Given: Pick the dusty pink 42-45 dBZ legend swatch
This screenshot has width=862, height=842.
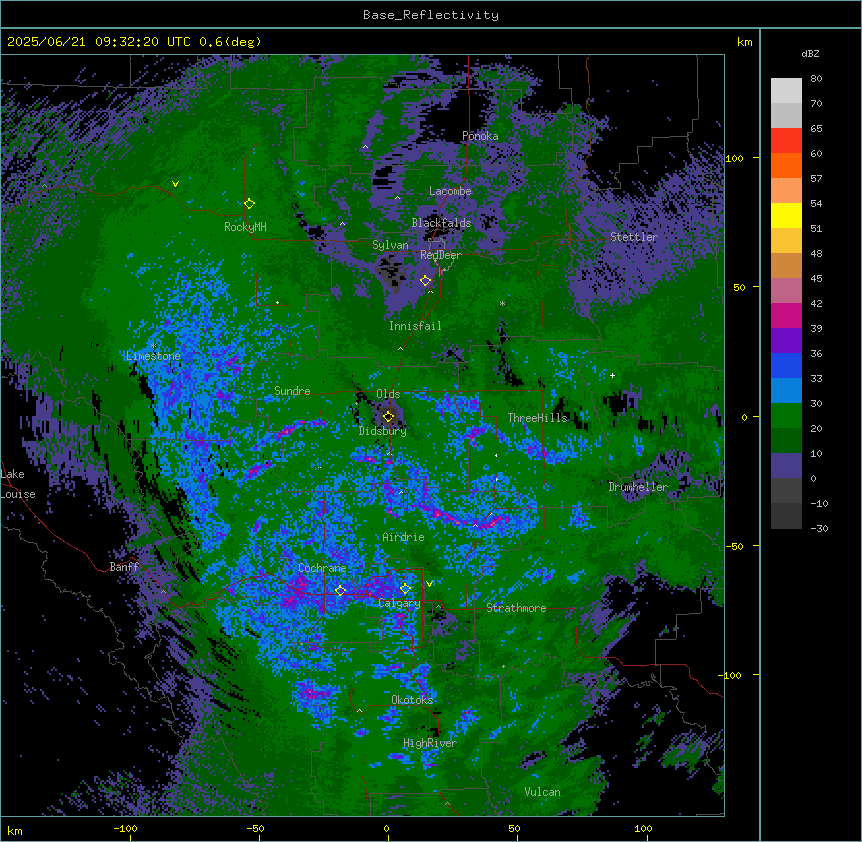Looking at the screenshot, I should [786, 291].
